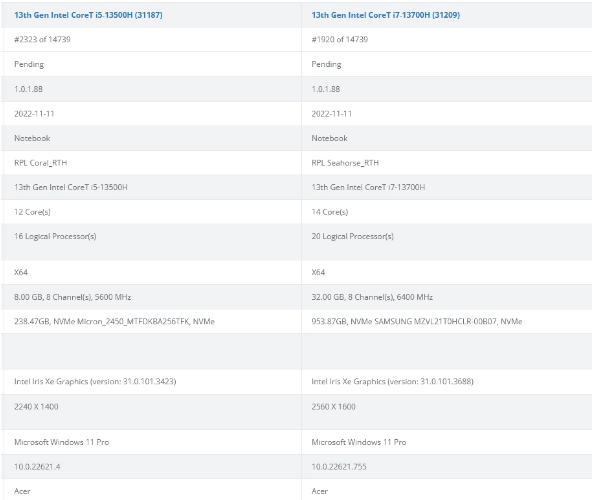Select Iris Xe Graphics version 31.0.101.3423
Image resolution: width=592 pixels, height=500 pixels.
pos(95,381)
